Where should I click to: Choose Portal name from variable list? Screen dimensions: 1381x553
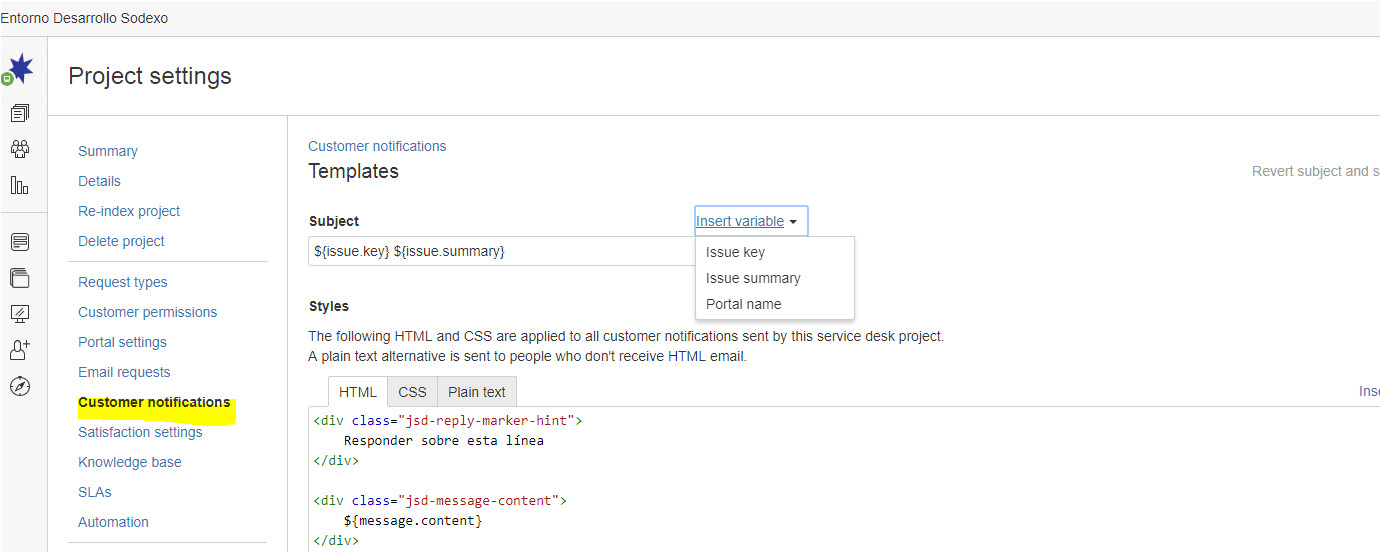point(743,304)
